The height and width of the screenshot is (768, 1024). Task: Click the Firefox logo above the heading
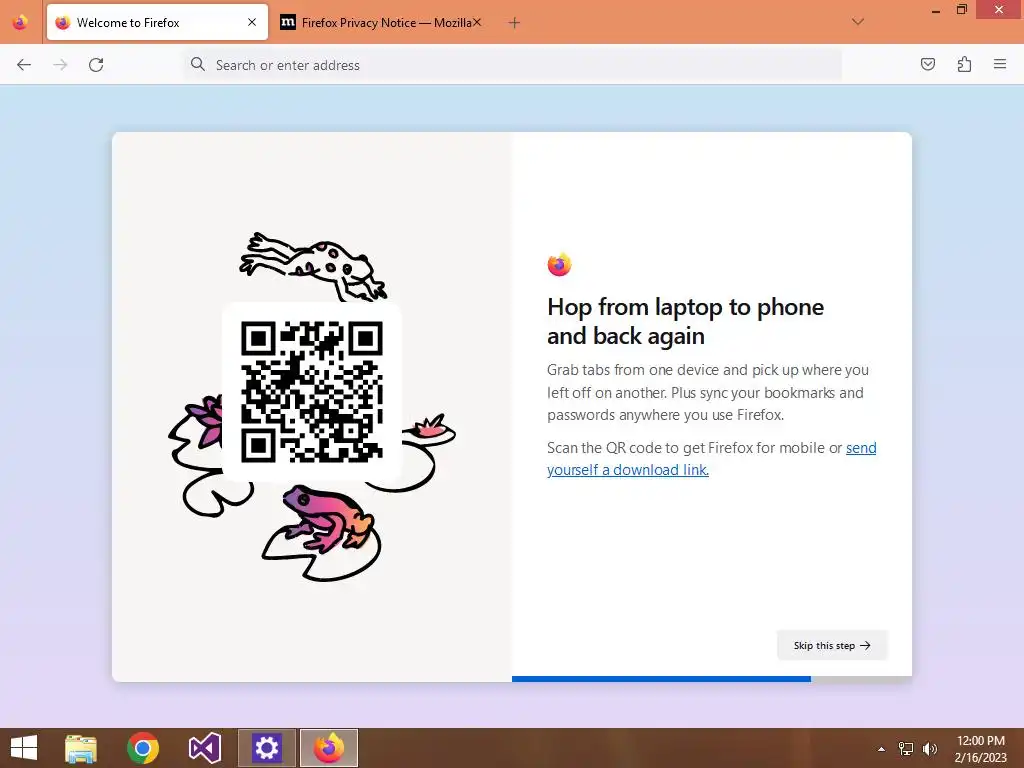coord(559,264)
